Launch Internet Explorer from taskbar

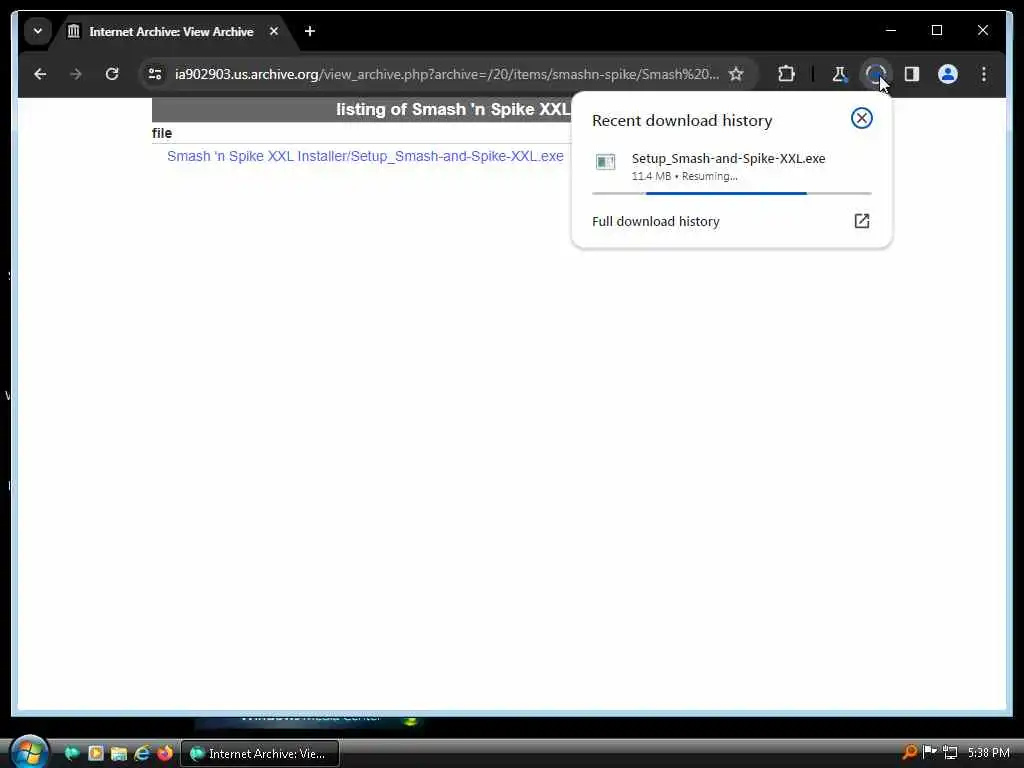coord(142,753)
